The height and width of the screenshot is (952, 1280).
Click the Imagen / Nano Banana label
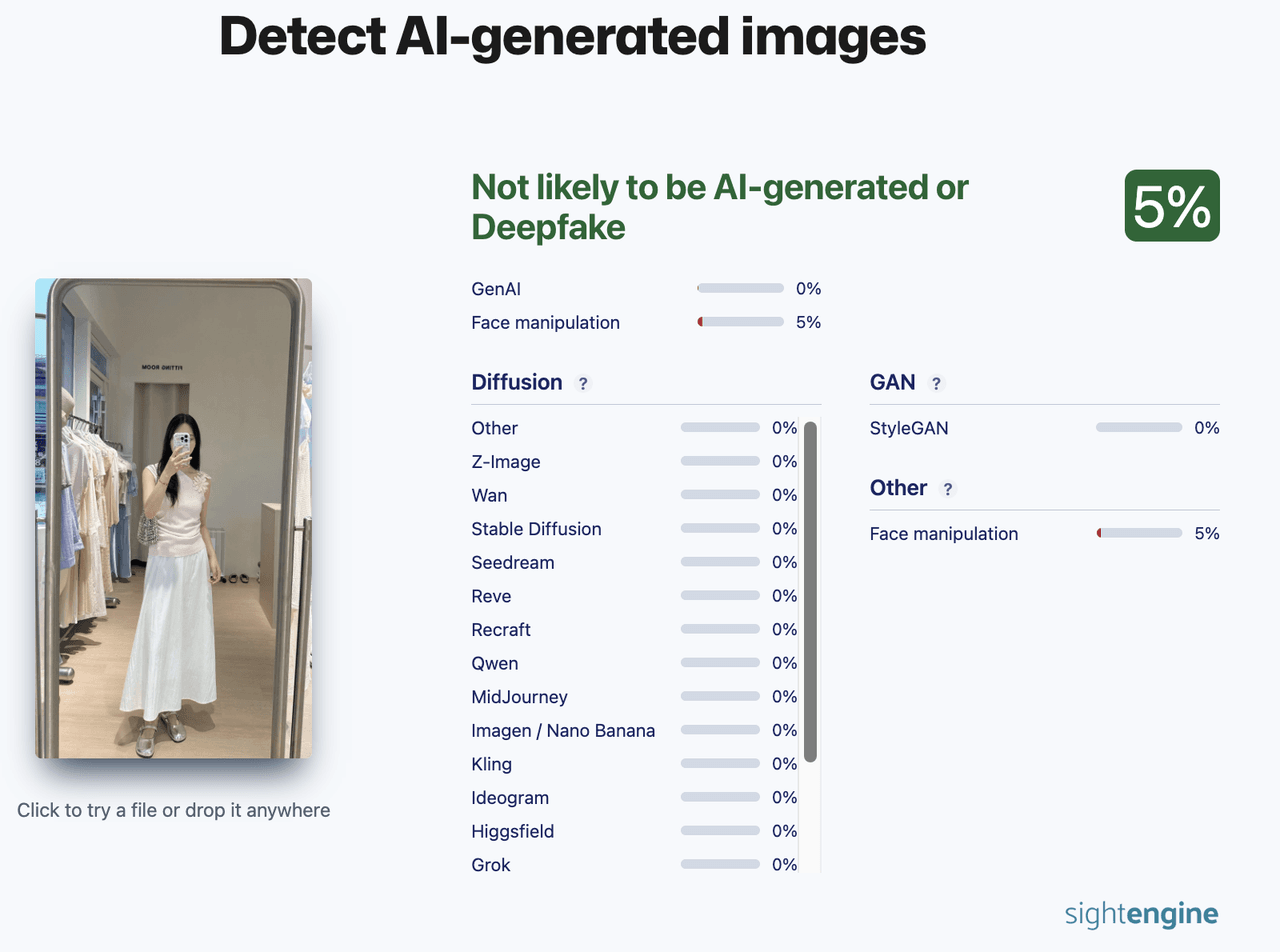click(x=563, y=731)
